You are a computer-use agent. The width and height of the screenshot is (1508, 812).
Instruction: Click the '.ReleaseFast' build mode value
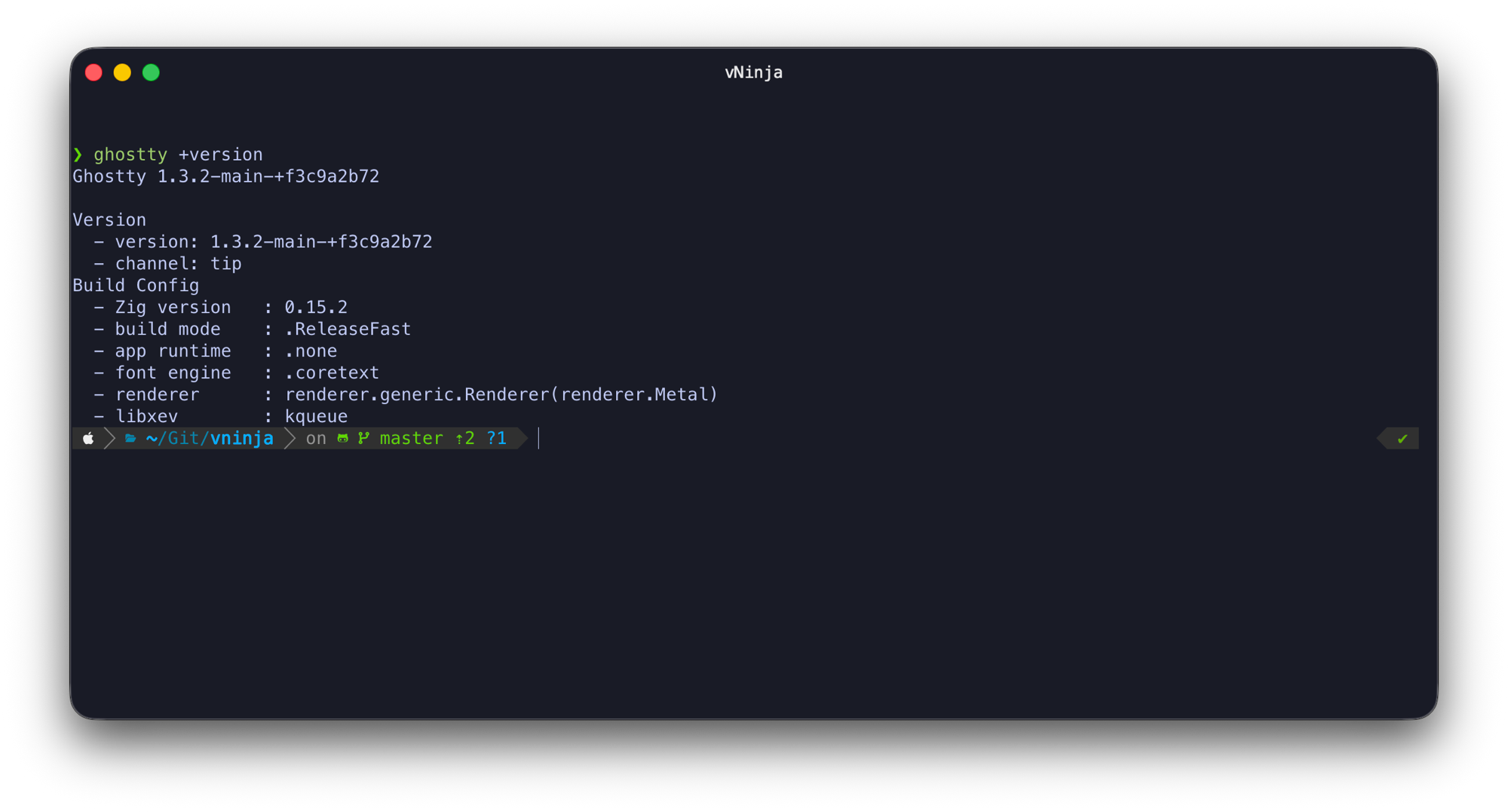348,329
